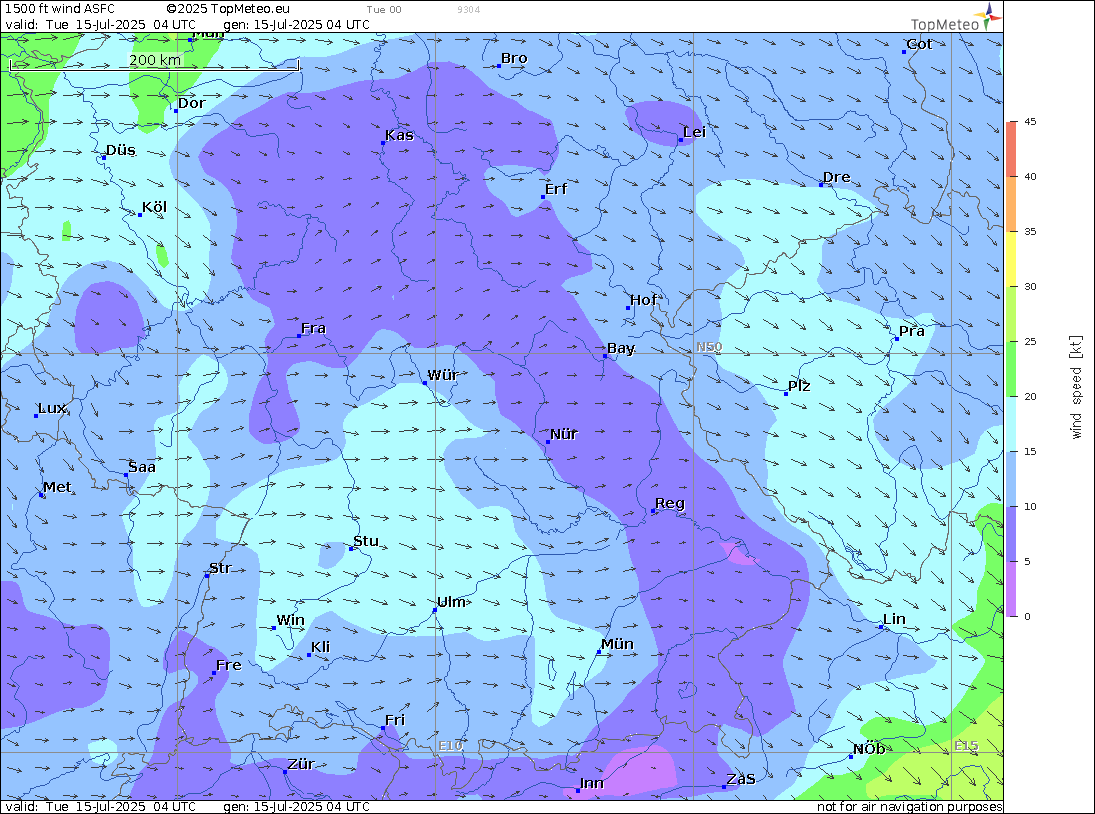Click the 'Str' city label
Viewport: 1095px width, 814px height.
(220, 568)
